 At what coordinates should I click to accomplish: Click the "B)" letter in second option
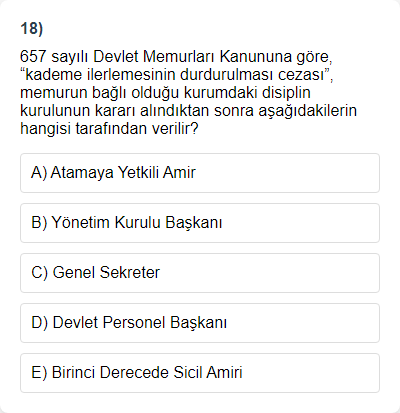(x=39, y=223)
